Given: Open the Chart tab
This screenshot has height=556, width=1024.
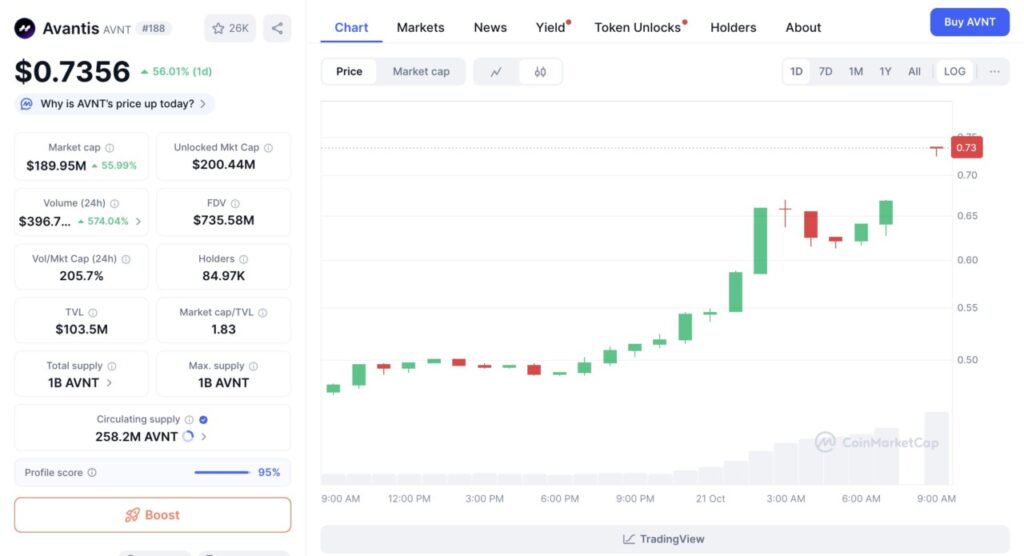Looking at the screenshot, I should 351,27.
